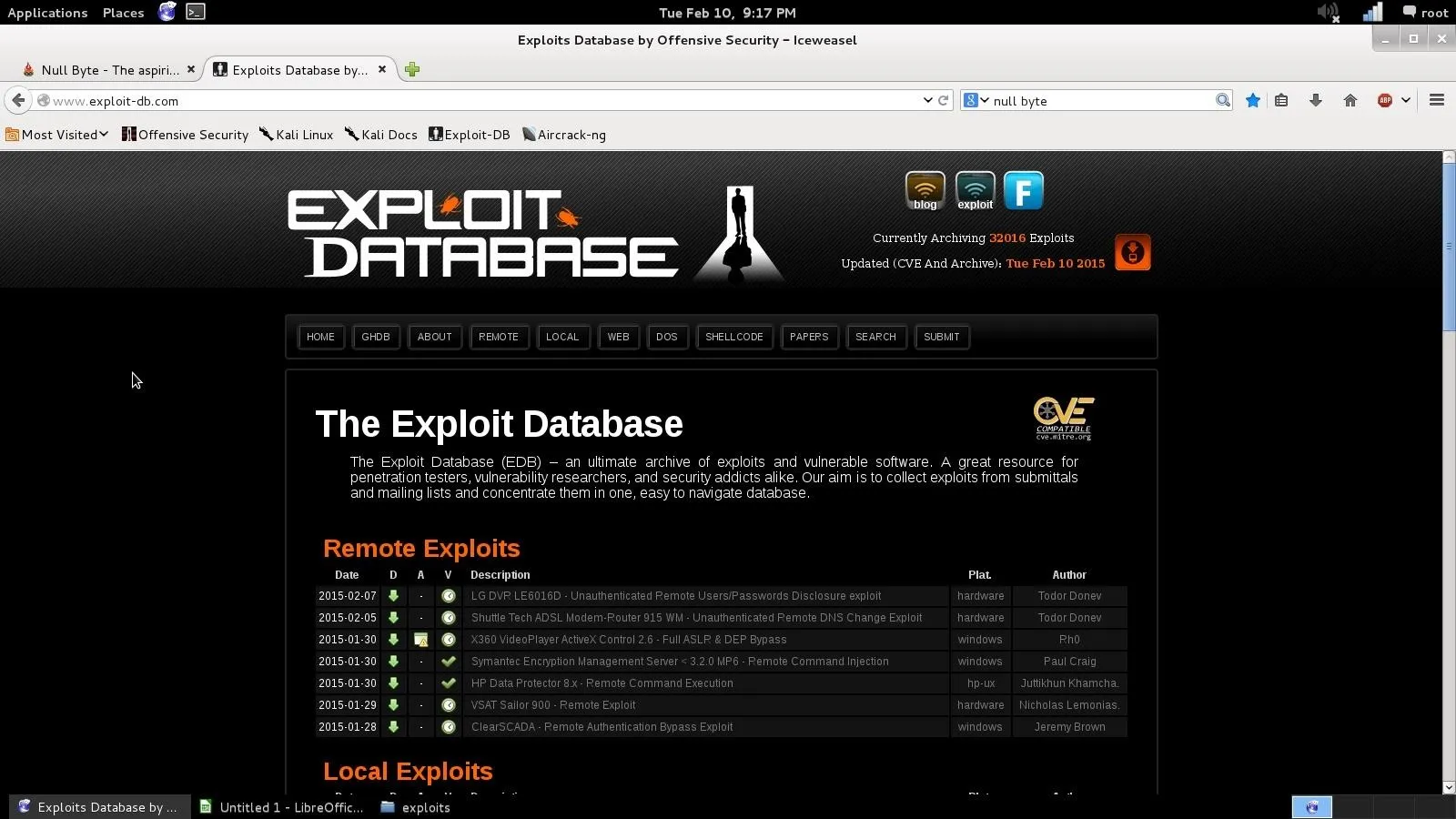The width and height of the screenshot is (1456, 819).
Task: Click the ClearSCADA Remote Authentication Bypass link
Action: point(602,727)
